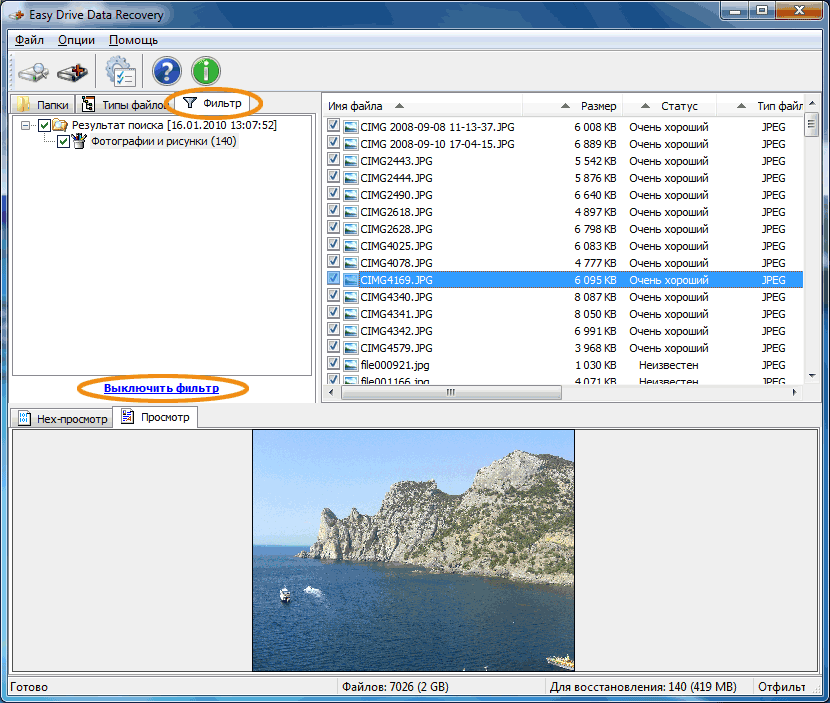The height and width of the screenshot is (703, 830).
Task: Collapse the Результат поиска tree node
Action: [25, 125]
